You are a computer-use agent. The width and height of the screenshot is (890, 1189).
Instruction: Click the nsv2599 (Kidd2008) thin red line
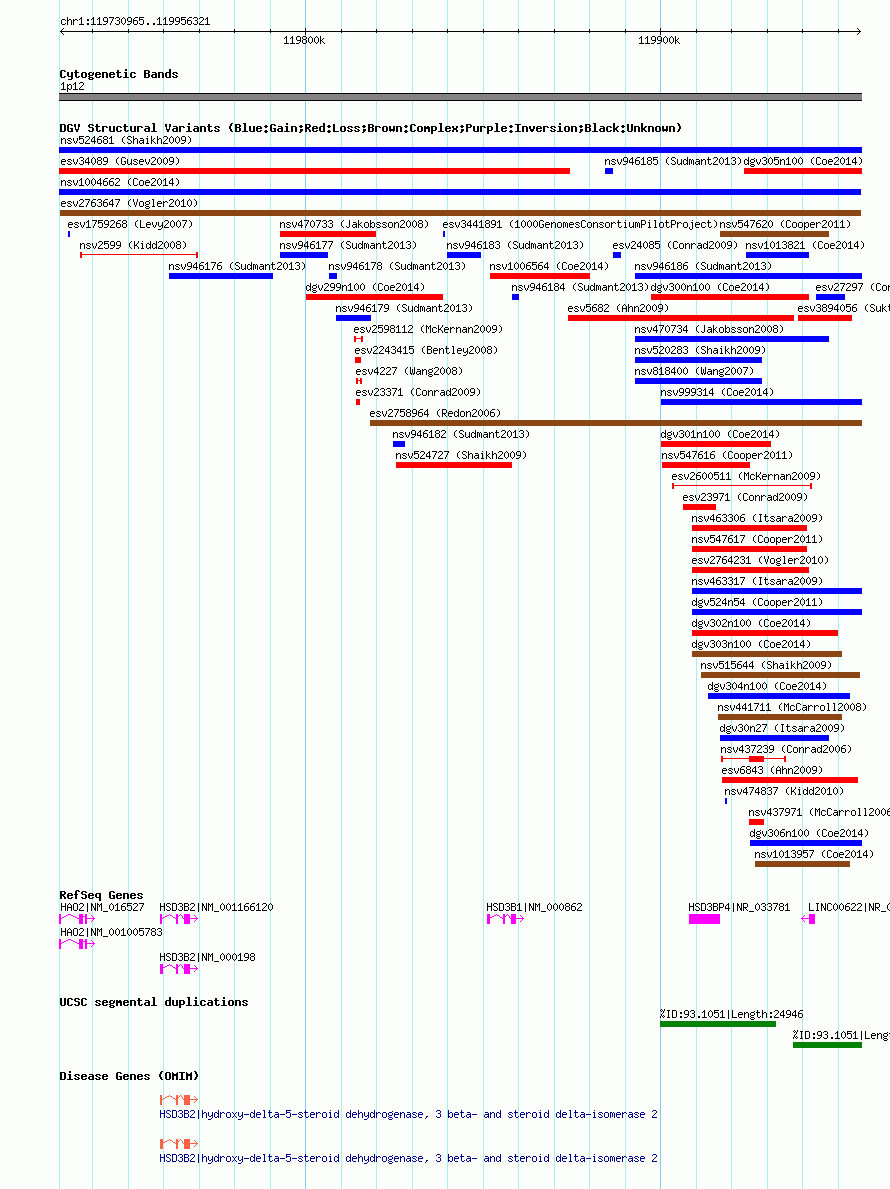tap(139, 255)
